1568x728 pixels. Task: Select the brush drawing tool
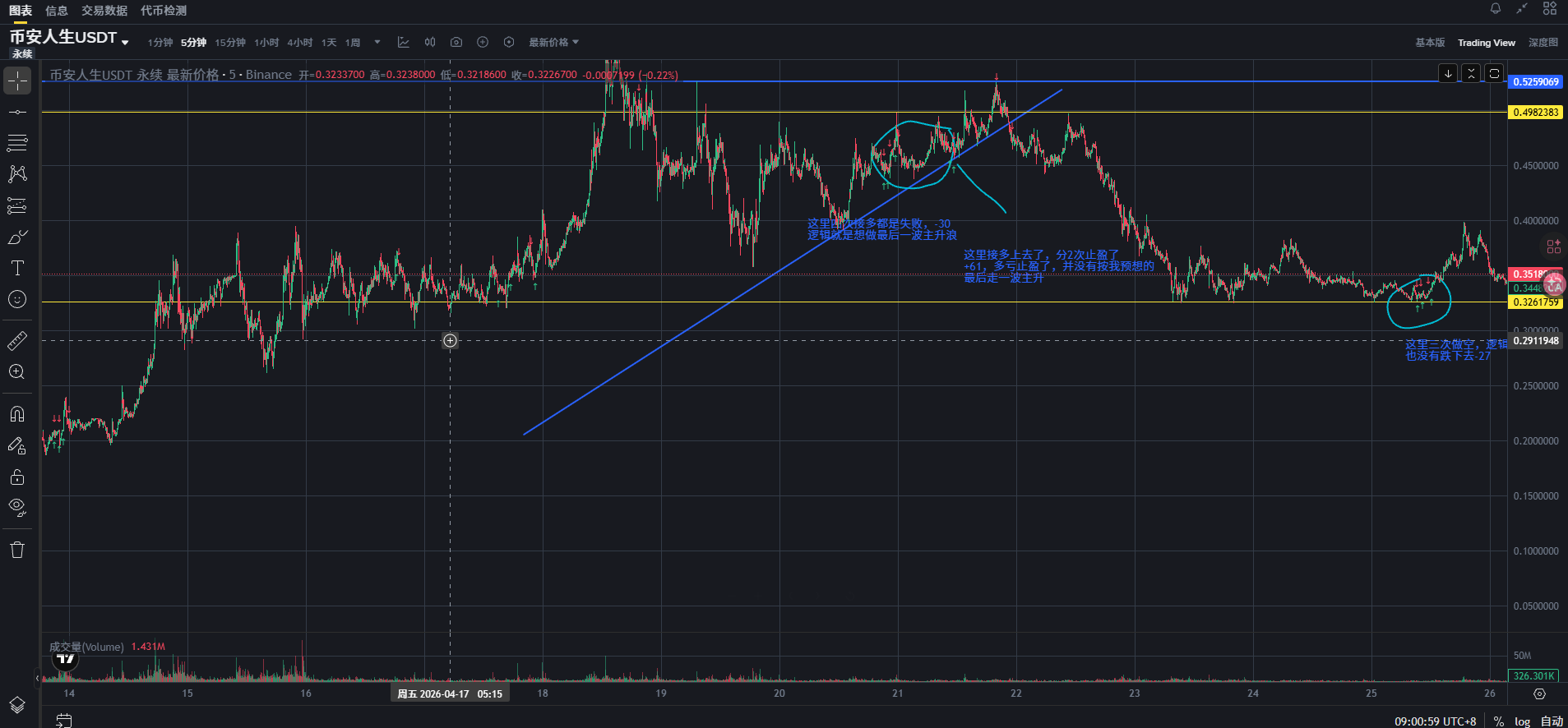click(17, 237)
